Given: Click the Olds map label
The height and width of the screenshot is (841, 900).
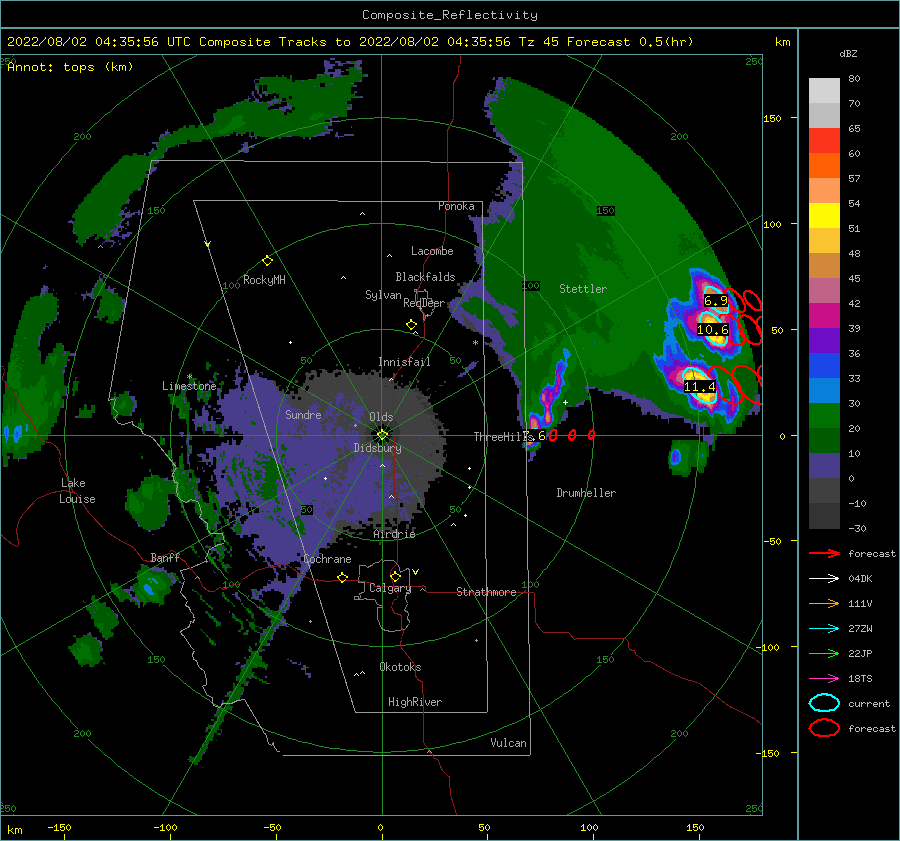Looking at the screenshot, I should coord(381,417).
